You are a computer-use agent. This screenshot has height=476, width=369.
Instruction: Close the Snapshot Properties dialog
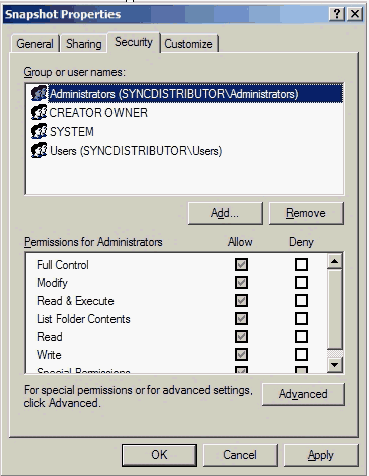point(355,14)
